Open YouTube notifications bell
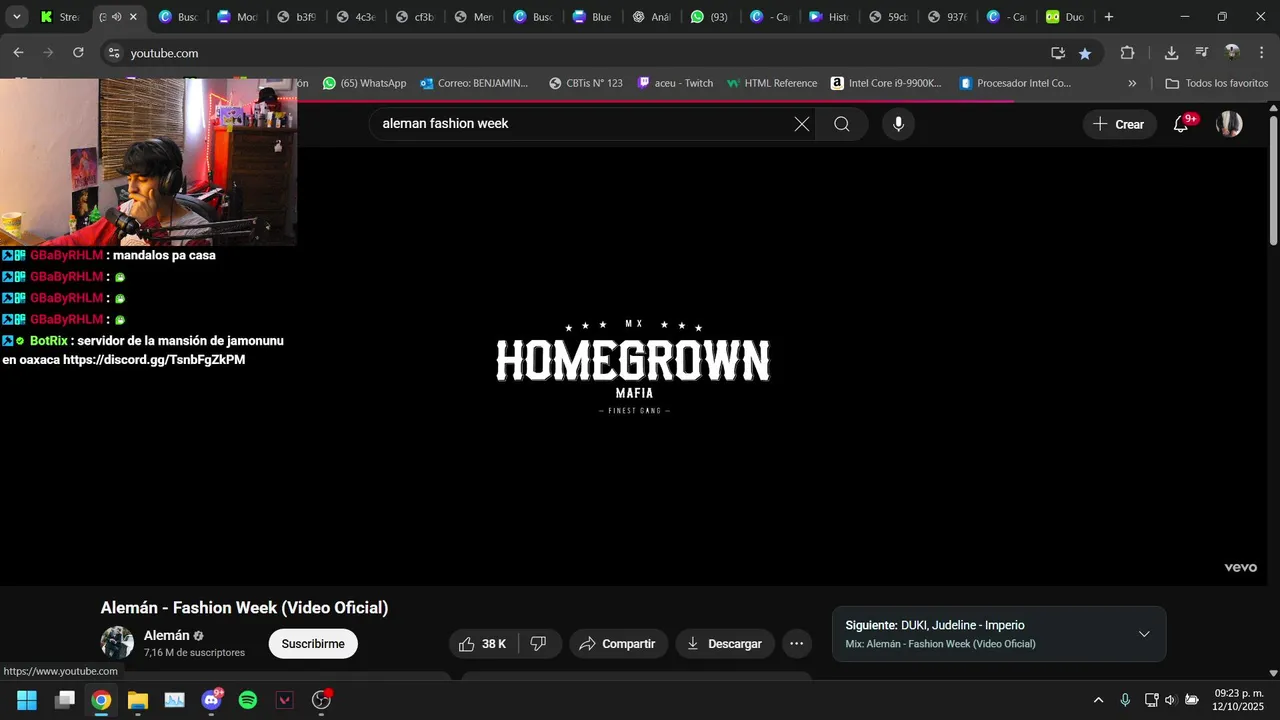 tap(1181, 124)
